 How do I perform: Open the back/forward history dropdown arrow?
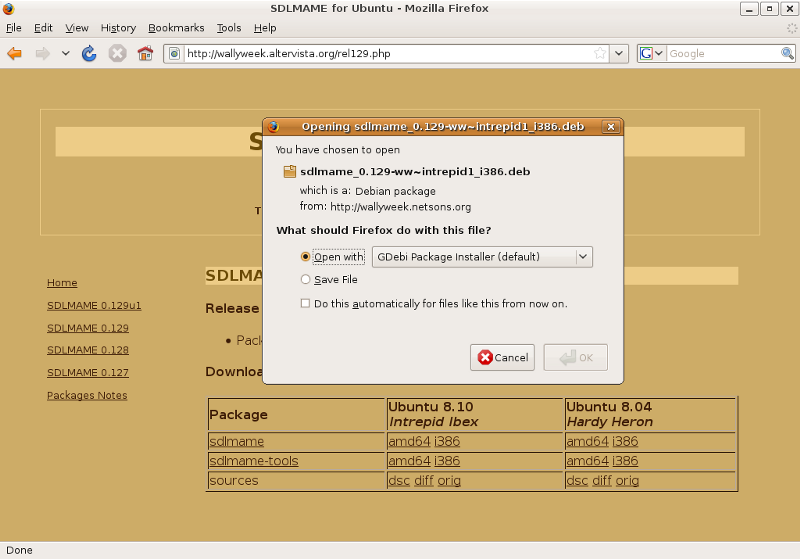pyautogui.click(x=66, y=53)
